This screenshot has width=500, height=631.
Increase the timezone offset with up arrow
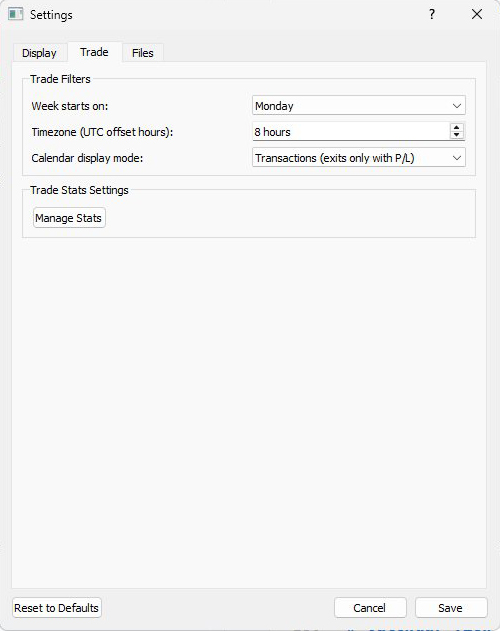[457, 128]
